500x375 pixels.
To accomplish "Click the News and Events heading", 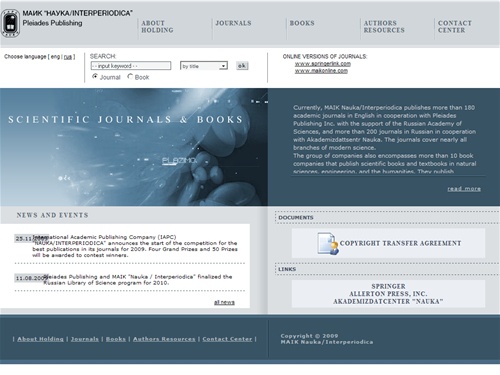I will (x=53, y=215).
